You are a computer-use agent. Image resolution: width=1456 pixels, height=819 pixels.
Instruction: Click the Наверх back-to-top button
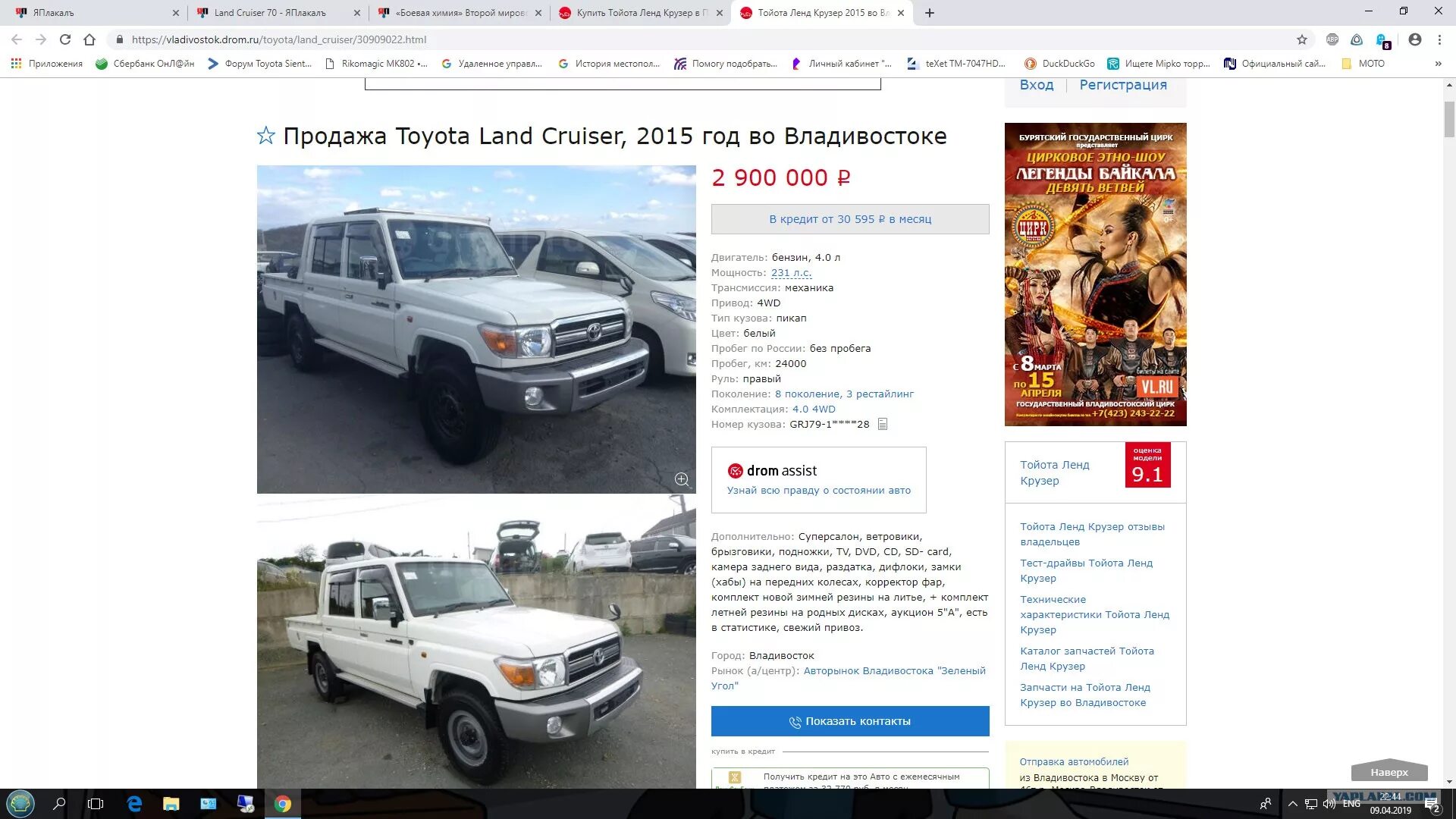[1389, 771]
